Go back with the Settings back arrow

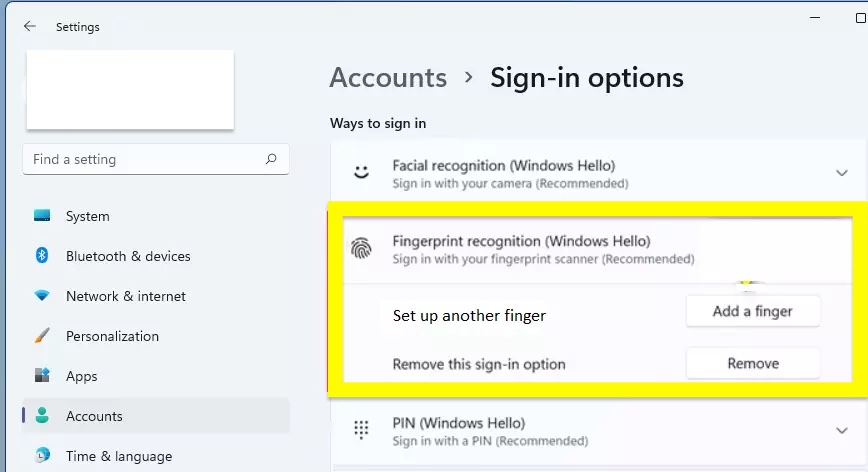pyautogui.click(x=30, y=26)
